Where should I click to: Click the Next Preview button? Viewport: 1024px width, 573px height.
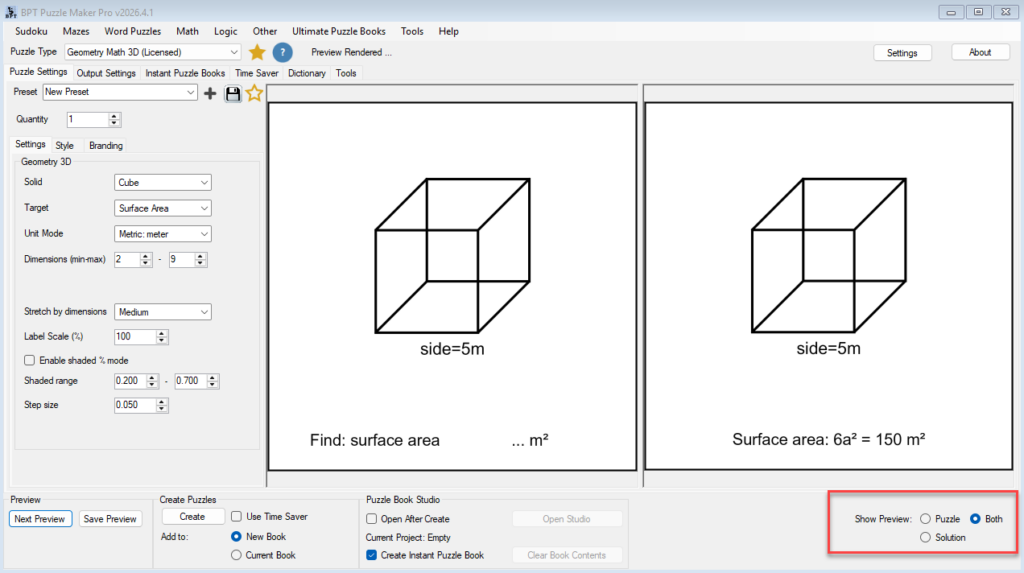(x=40, y=519)
